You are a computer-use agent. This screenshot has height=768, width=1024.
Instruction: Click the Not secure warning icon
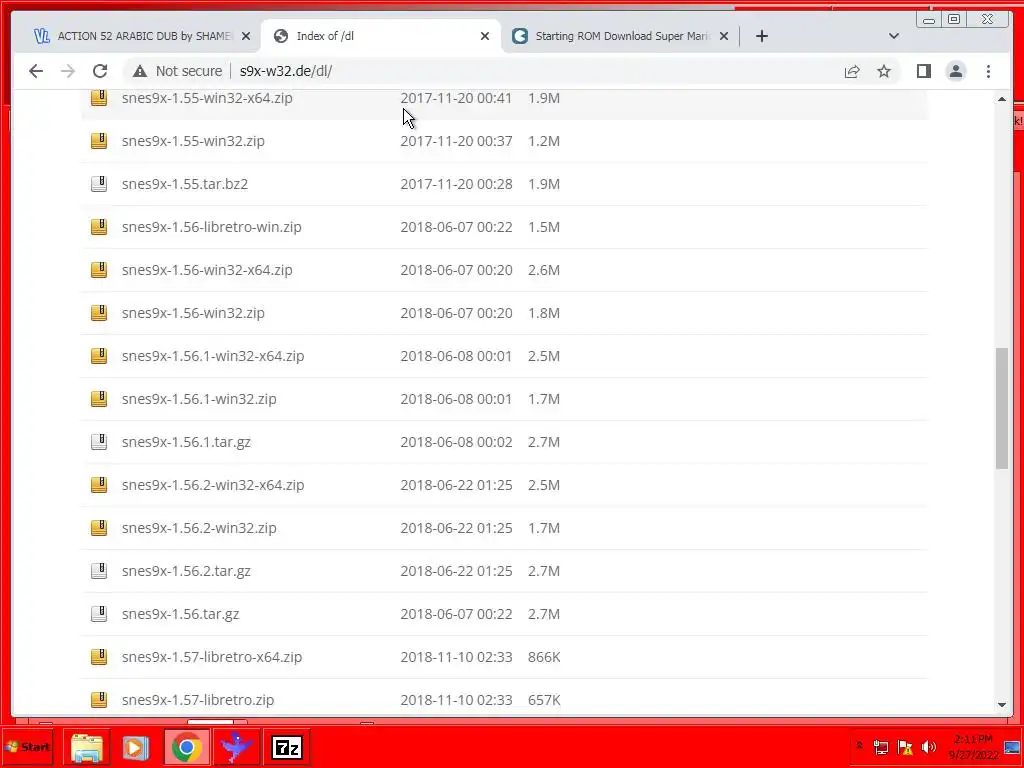140,71
